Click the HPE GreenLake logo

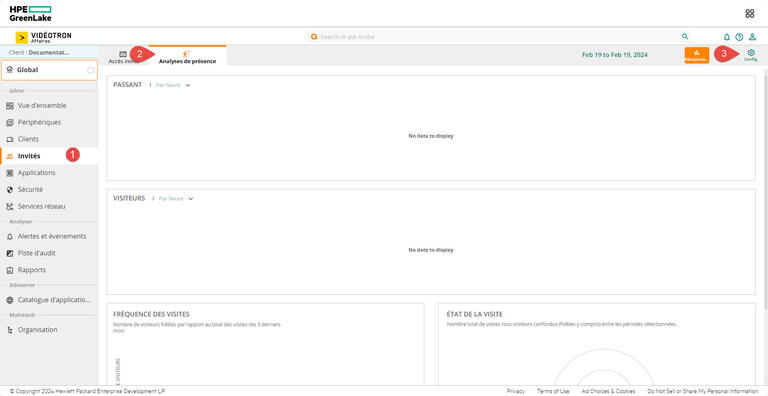tap(30, 14)
